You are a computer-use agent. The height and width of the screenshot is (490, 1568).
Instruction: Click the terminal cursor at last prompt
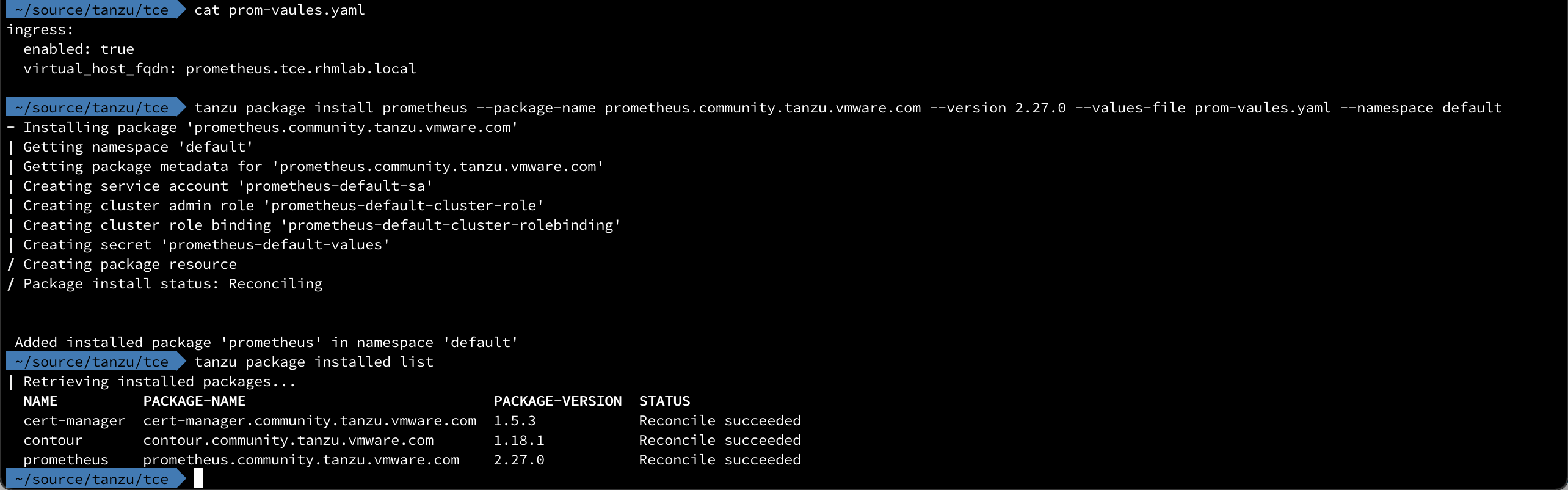coord(198,478)
